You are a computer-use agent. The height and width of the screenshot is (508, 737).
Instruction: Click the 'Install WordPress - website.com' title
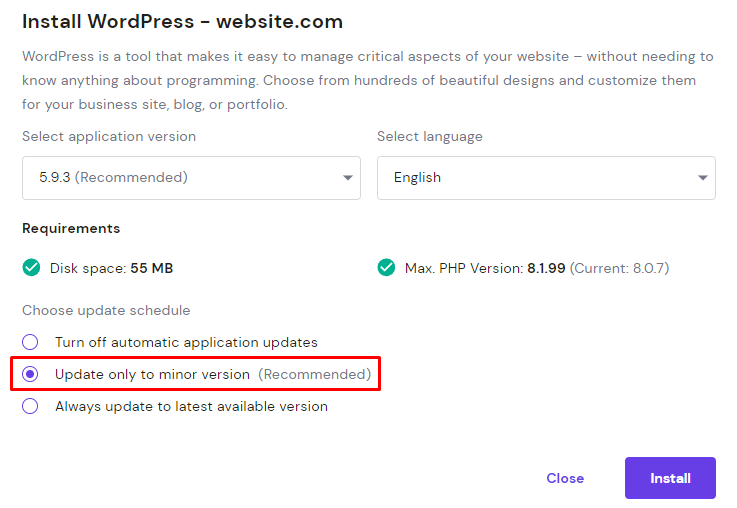182,21
